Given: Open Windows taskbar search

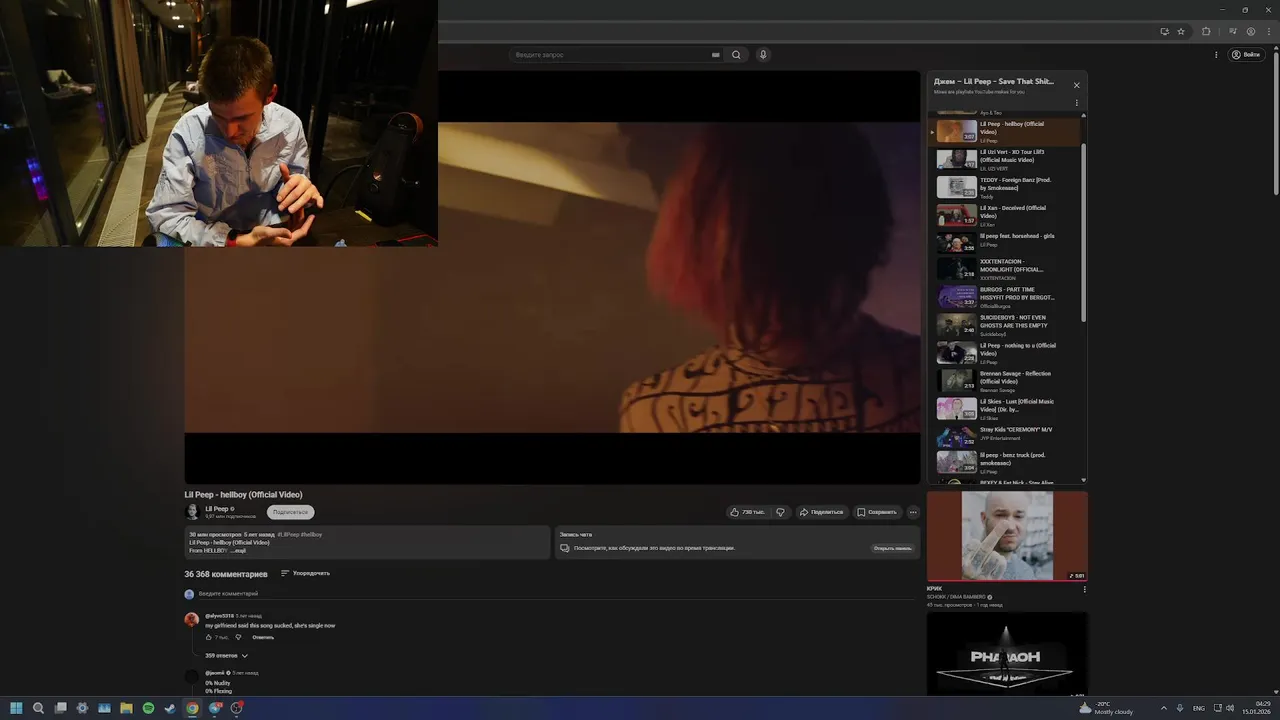Looking at the screenshot, I should tap(38, 708).
